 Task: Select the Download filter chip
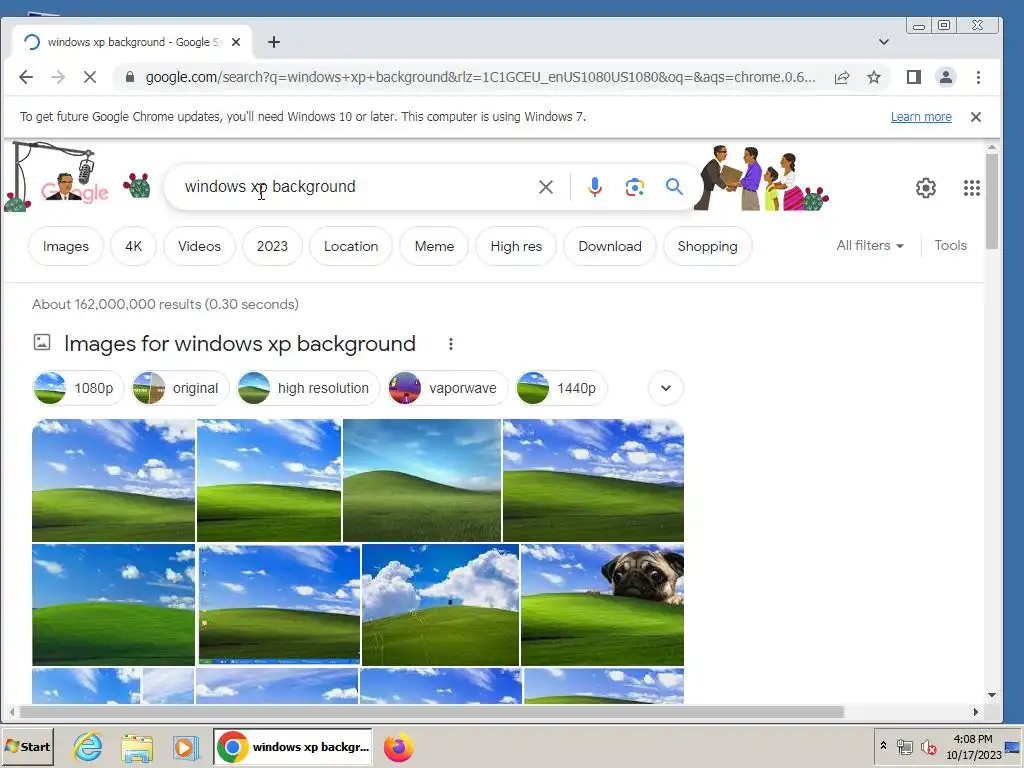(x=610, y=246)
